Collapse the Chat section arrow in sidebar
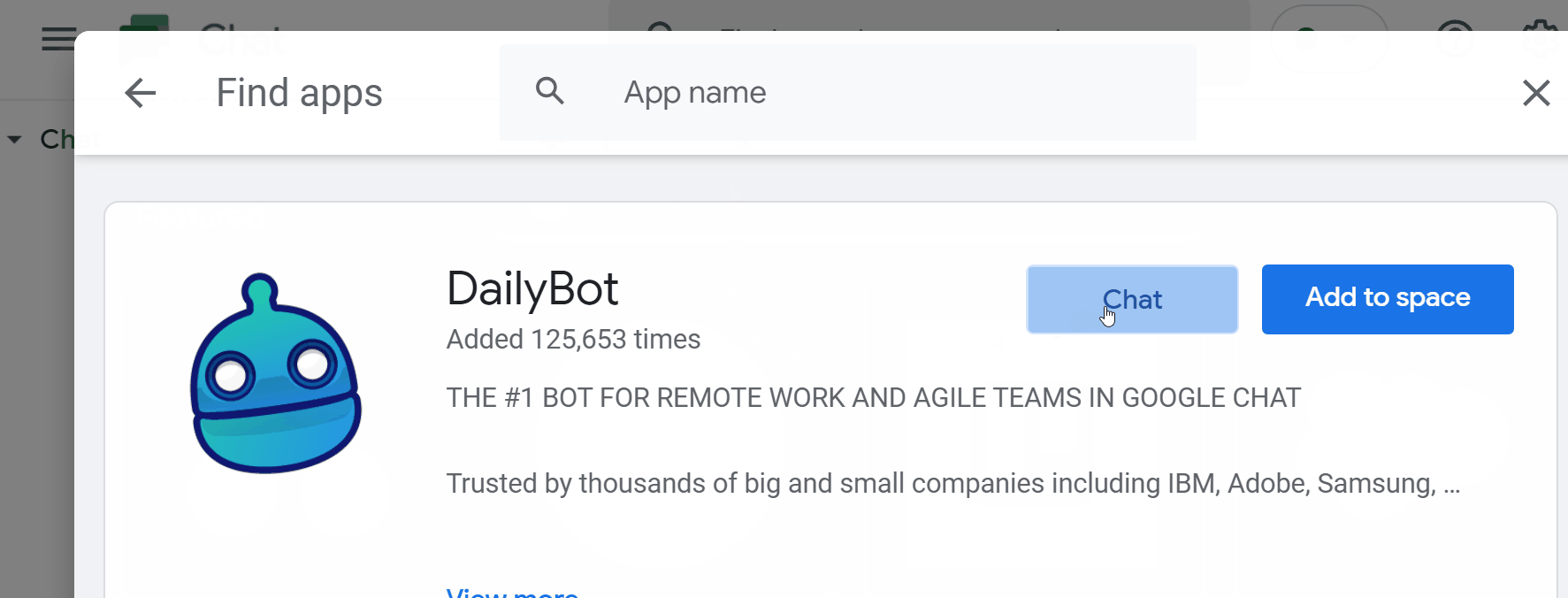The height and width of the screenshot is (598, 1568). tap(15, 140)
